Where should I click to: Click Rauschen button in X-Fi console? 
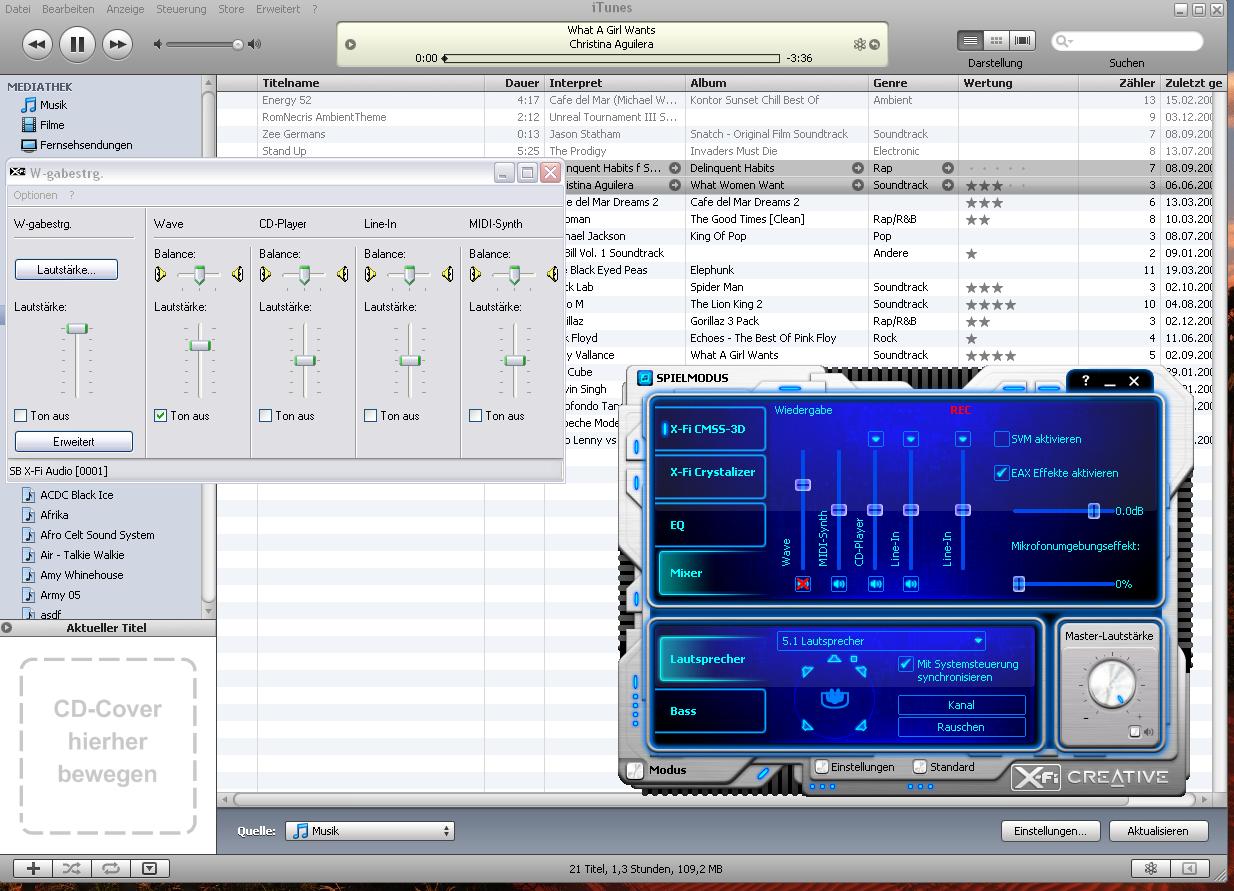point(961,727)
